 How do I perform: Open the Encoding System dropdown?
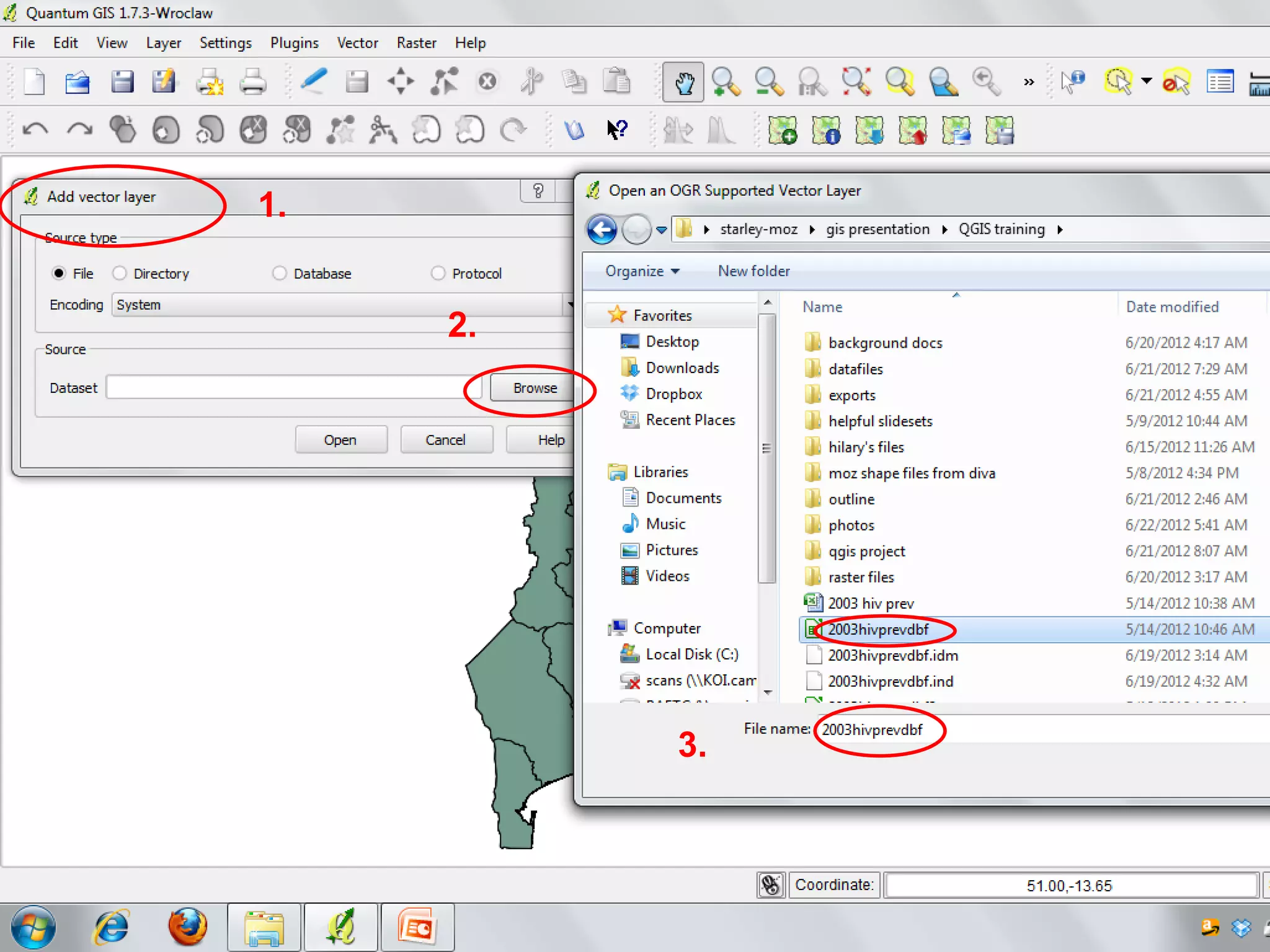point(341,305)
